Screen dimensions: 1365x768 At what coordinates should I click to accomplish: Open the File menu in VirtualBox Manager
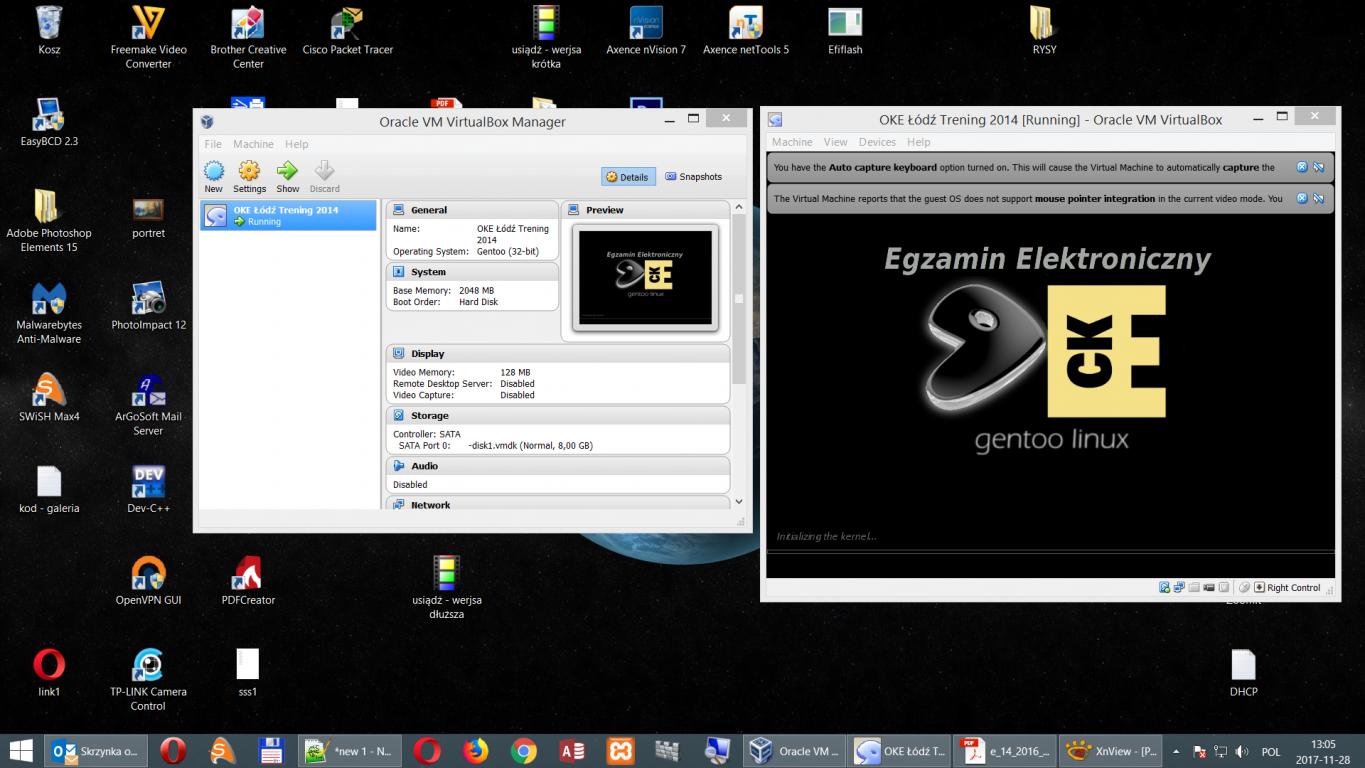(x=213, y=144)
